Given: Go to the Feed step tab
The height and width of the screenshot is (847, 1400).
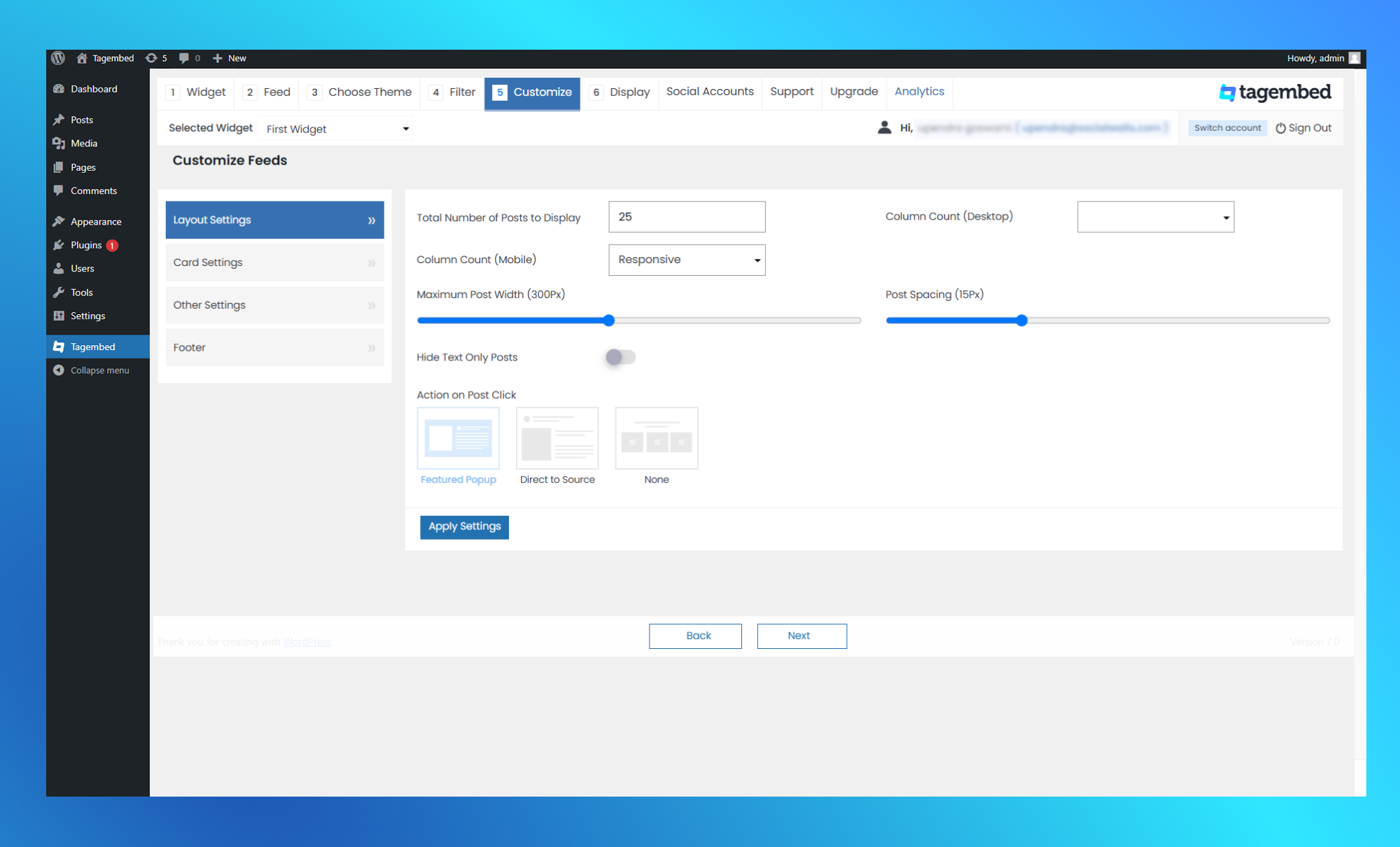Looking at the screenshot, I should click(x=267, y=92).
